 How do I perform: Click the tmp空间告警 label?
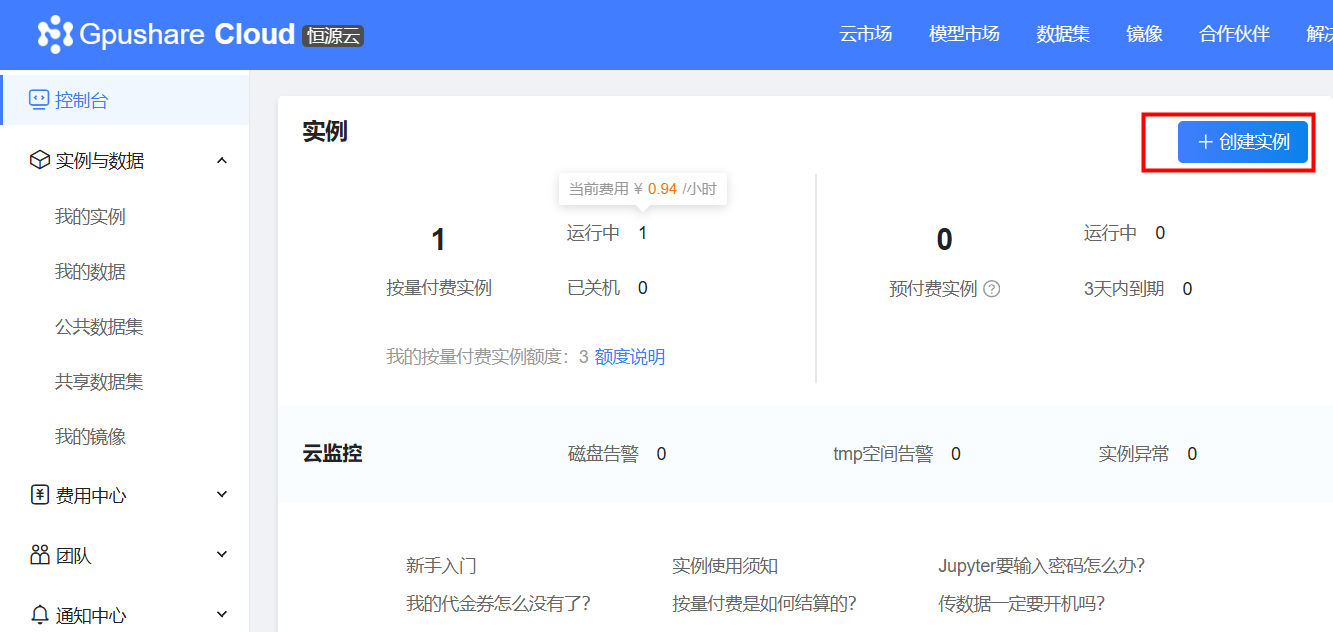click(883, 454)
